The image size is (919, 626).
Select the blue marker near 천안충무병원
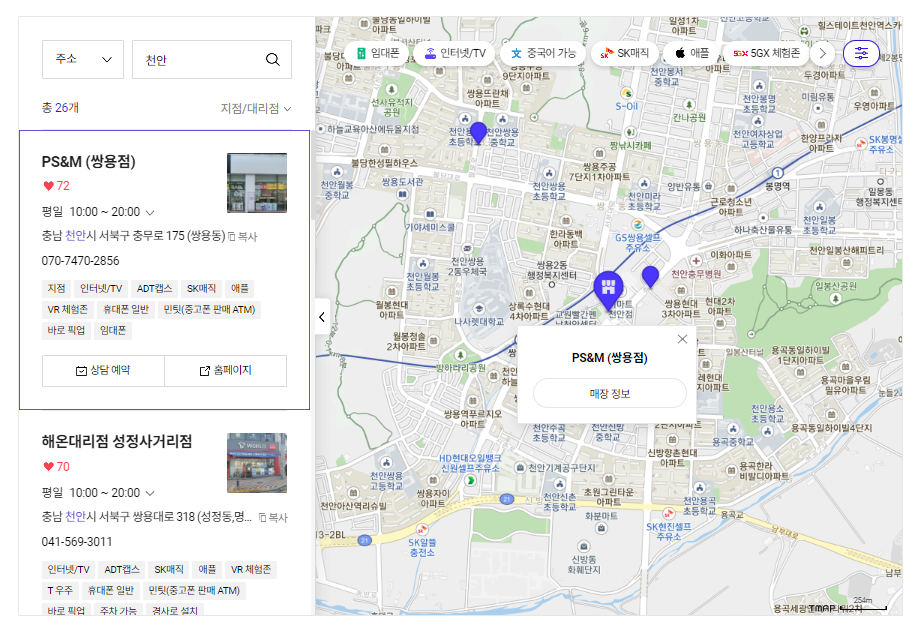[x=650, y=277]
